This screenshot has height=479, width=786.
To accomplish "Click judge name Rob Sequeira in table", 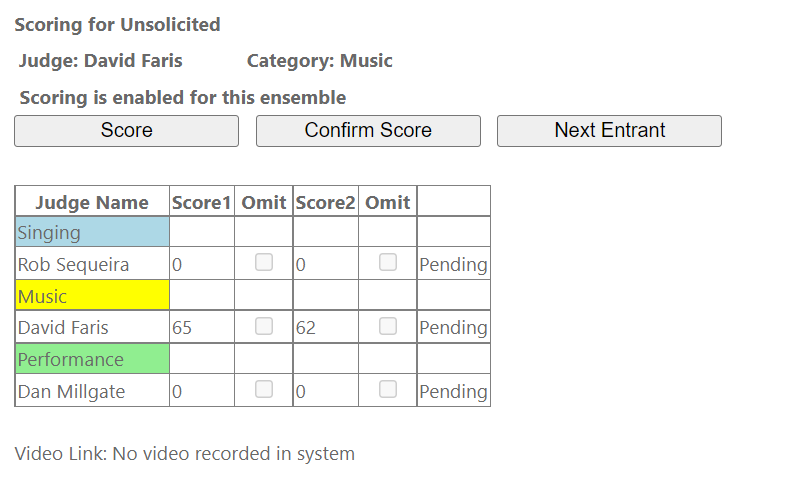I will pos(71,265).
